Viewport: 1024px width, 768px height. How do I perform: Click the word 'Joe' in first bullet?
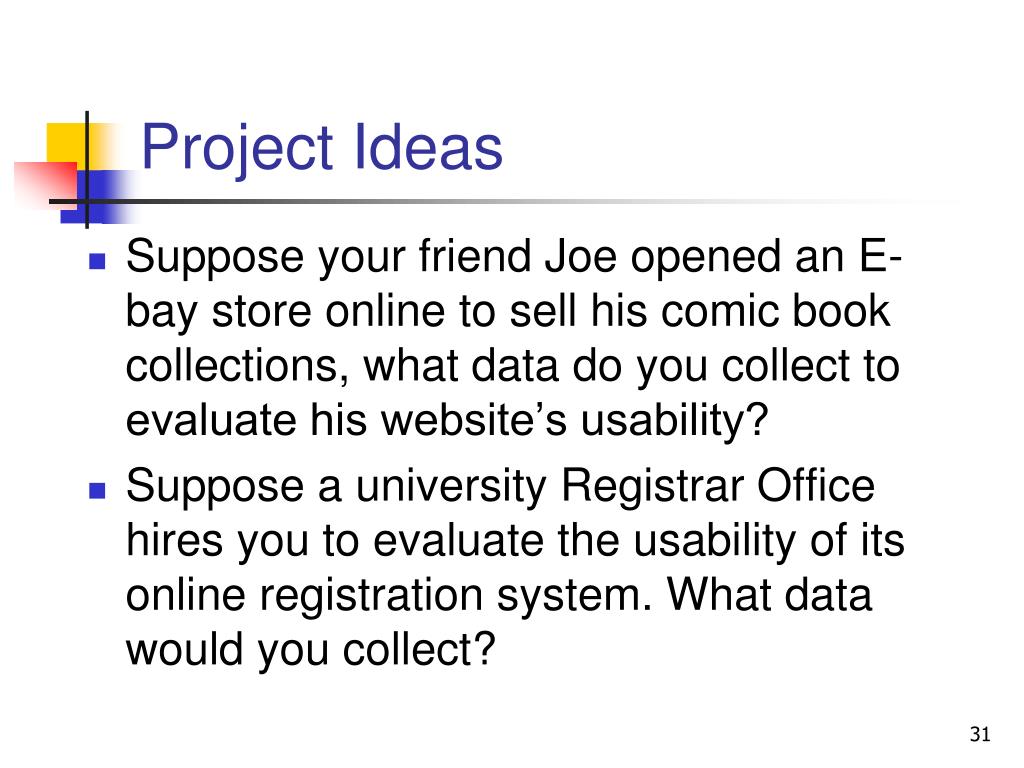581,256
